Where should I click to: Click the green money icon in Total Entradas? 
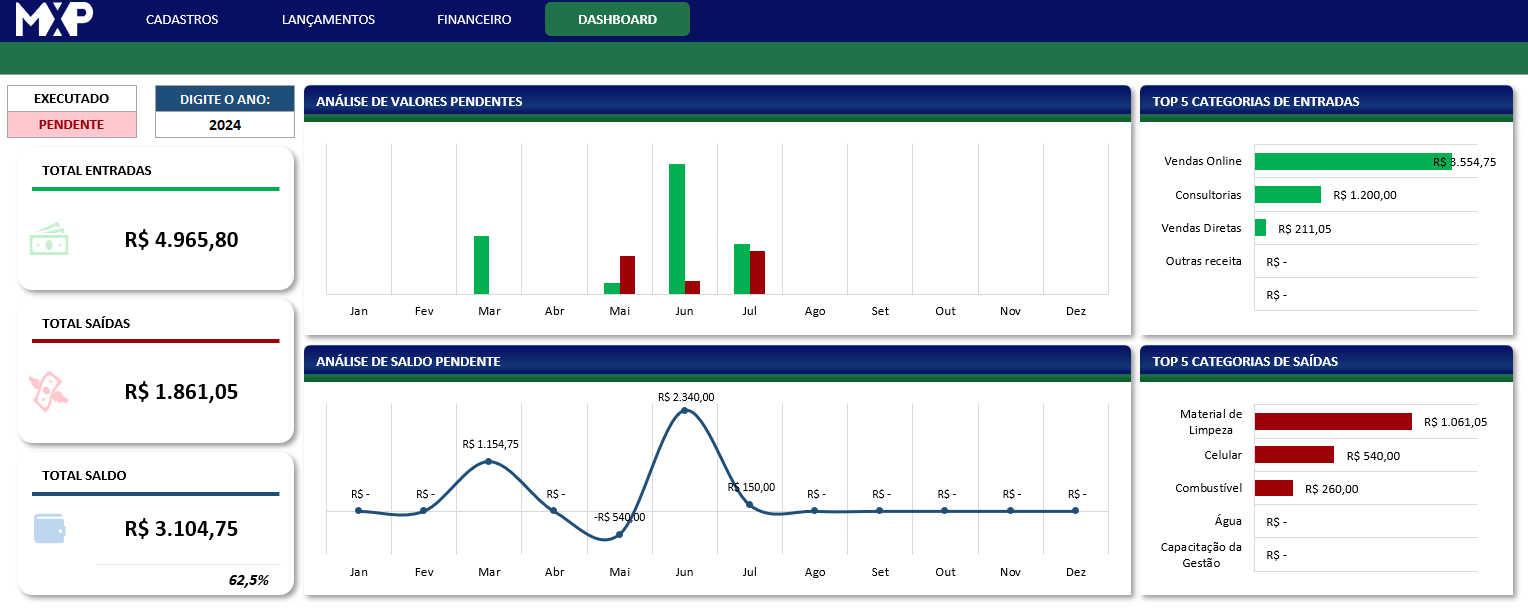pos(49,241)
